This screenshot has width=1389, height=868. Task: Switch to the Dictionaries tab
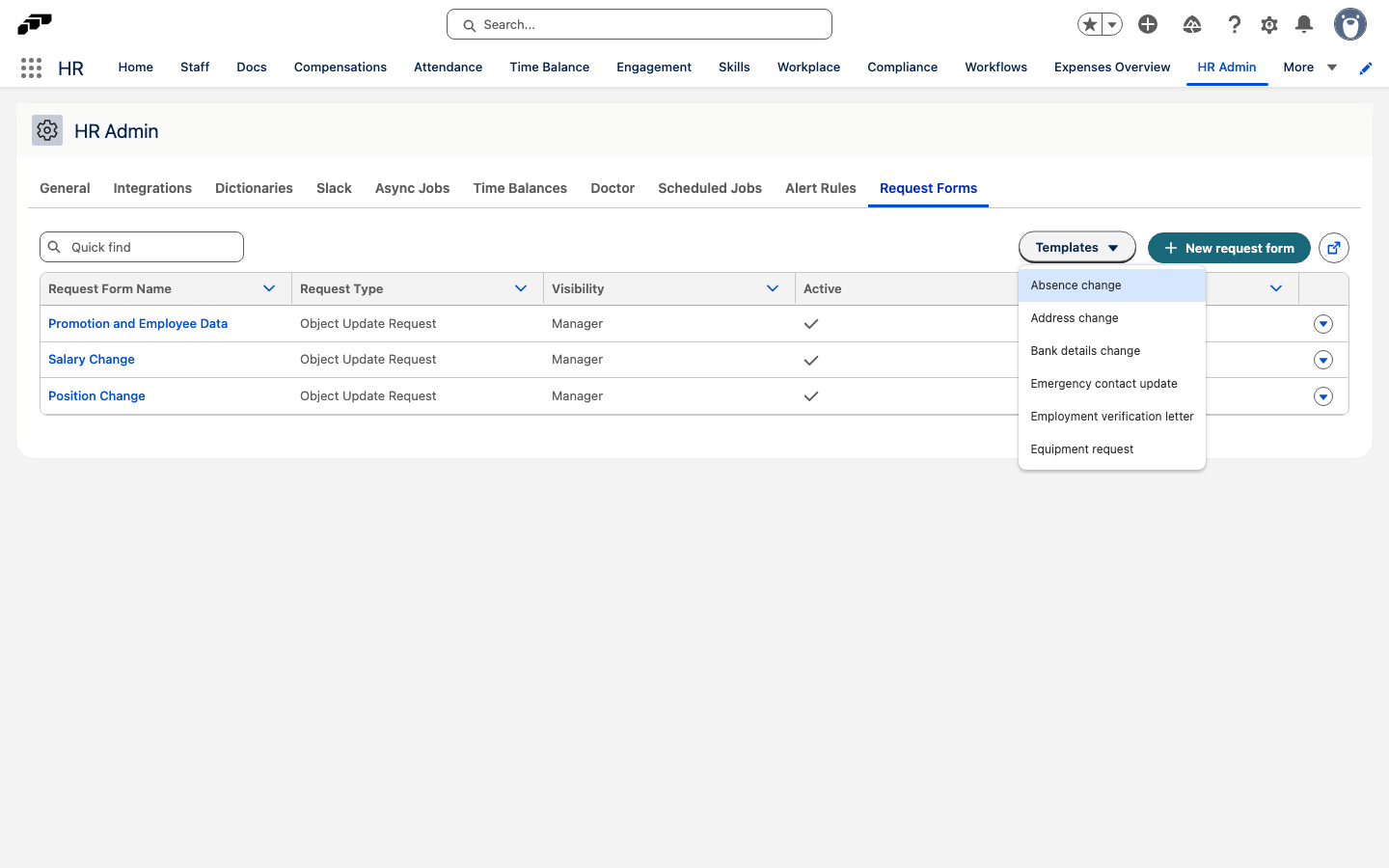[254, 188]
